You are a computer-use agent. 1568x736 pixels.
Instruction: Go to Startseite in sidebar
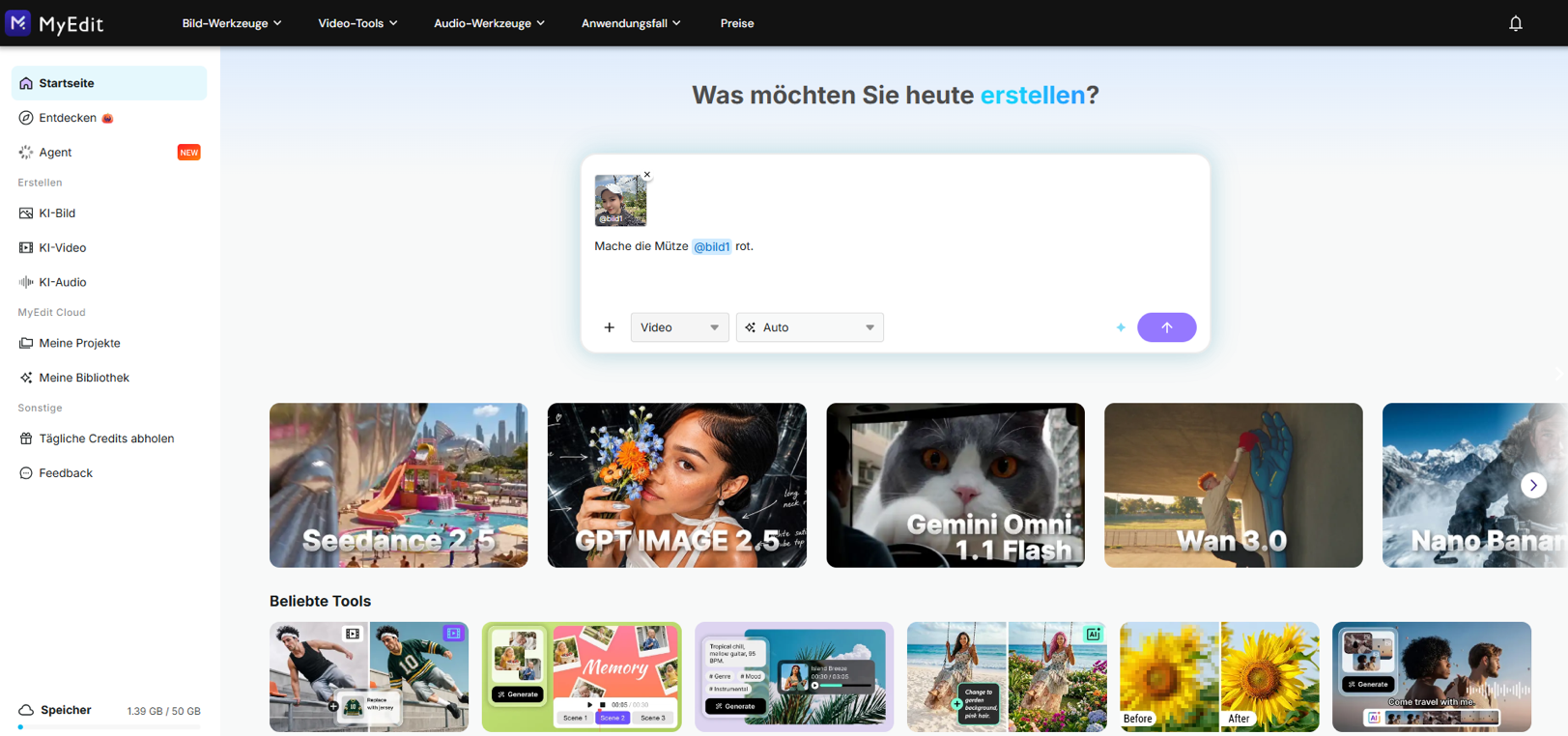pos(109,83)
